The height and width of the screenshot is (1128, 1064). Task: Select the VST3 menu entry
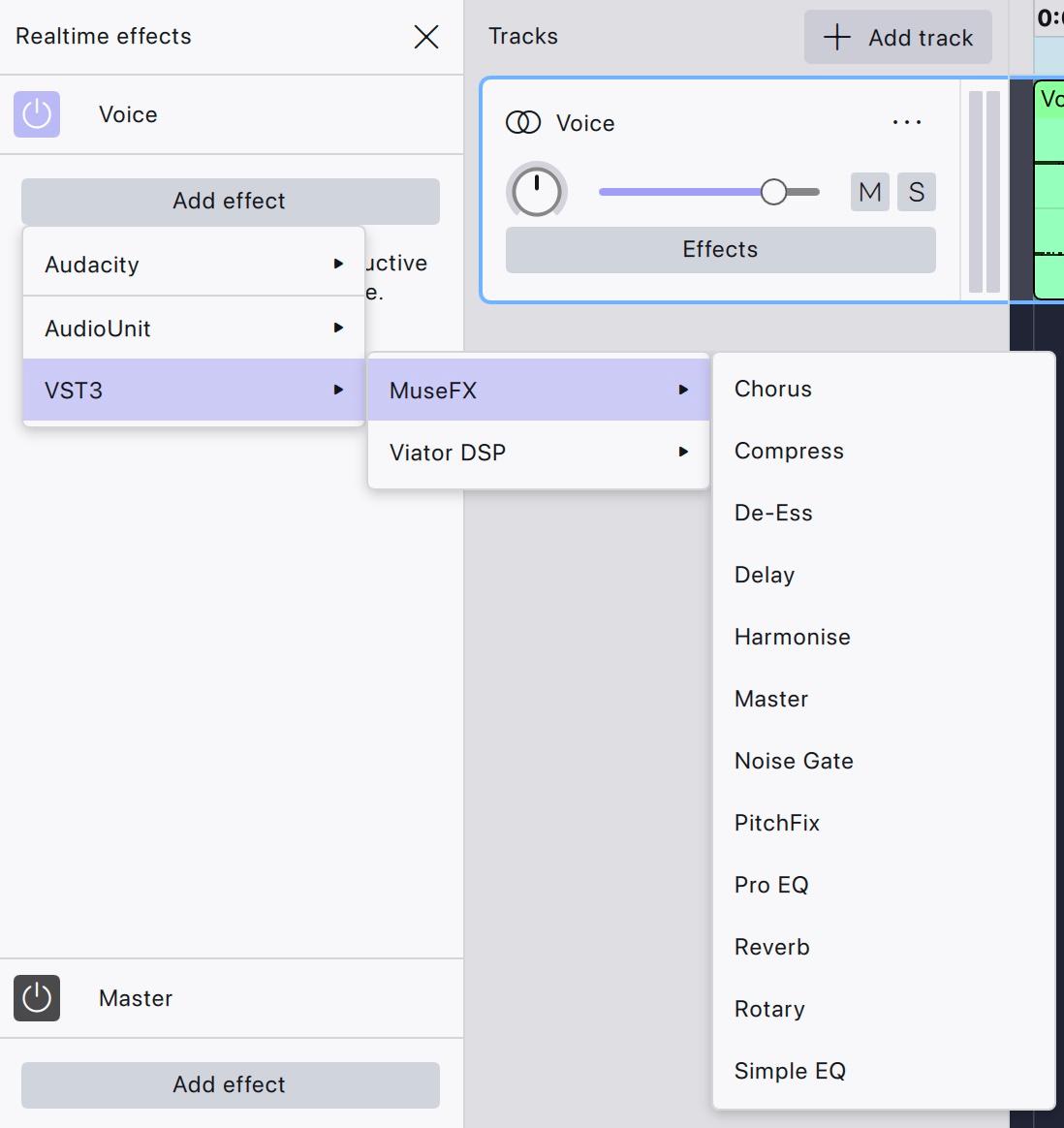point(194,390)
